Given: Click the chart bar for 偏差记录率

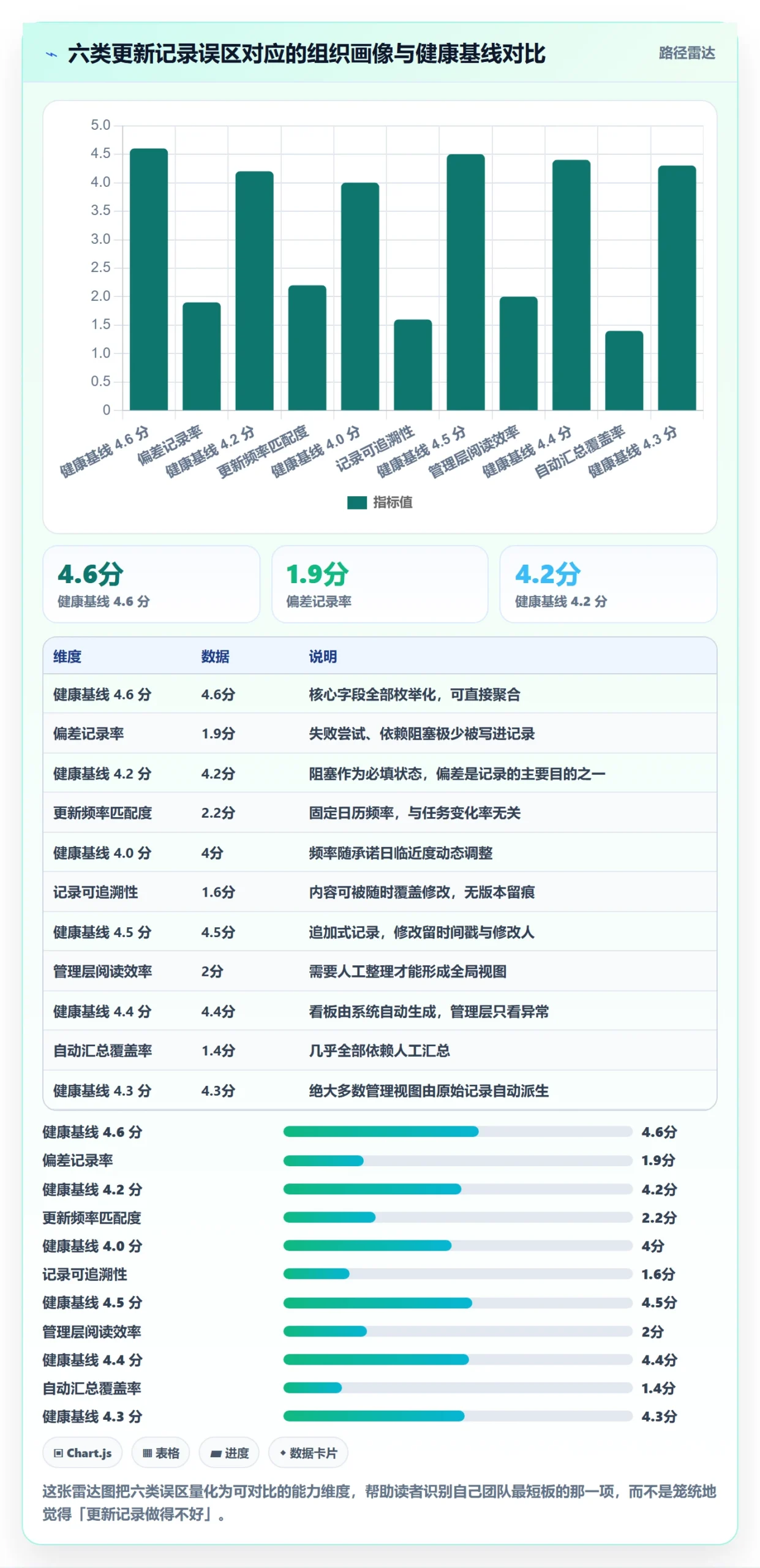Looking at the screenshot, I should click(201, 356).
